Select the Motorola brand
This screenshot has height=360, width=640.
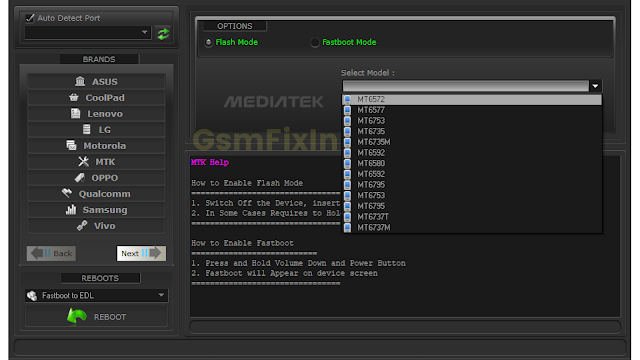click(96, 146)
